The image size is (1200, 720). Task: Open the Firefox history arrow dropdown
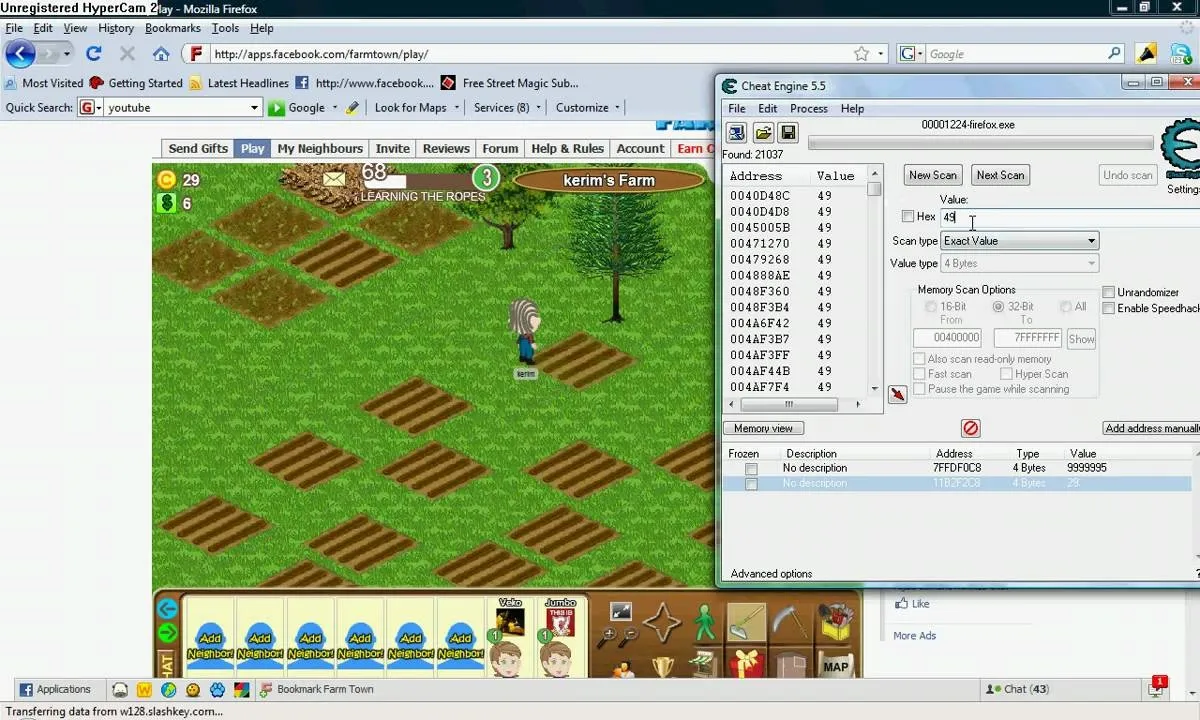click(x=67, y=54)
